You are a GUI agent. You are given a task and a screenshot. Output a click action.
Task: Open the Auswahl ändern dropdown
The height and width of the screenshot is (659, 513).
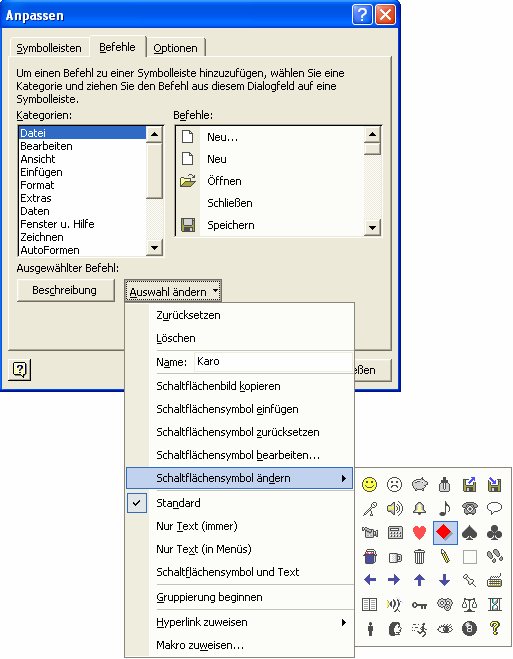pyautogui.click(x=173, y=291)
